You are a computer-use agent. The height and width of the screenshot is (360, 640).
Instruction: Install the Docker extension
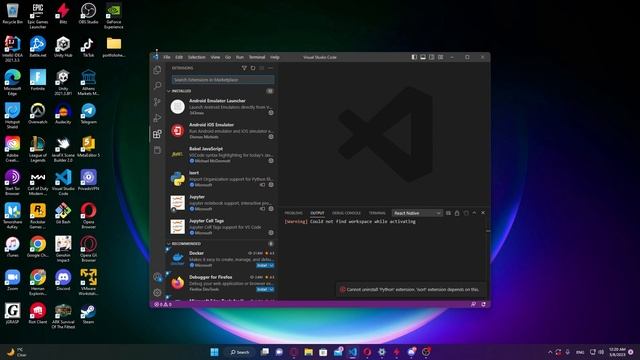262,265
